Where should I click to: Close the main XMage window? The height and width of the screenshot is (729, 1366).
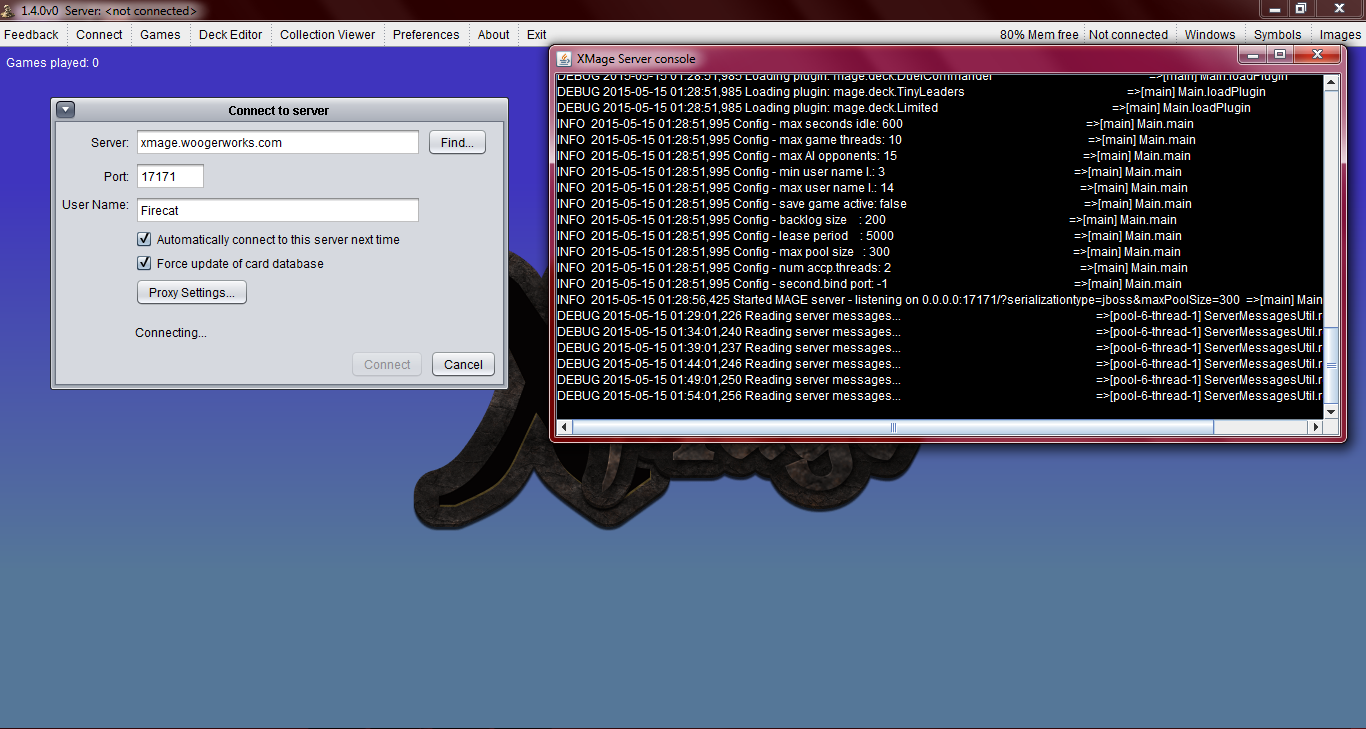click(1338, 8)
